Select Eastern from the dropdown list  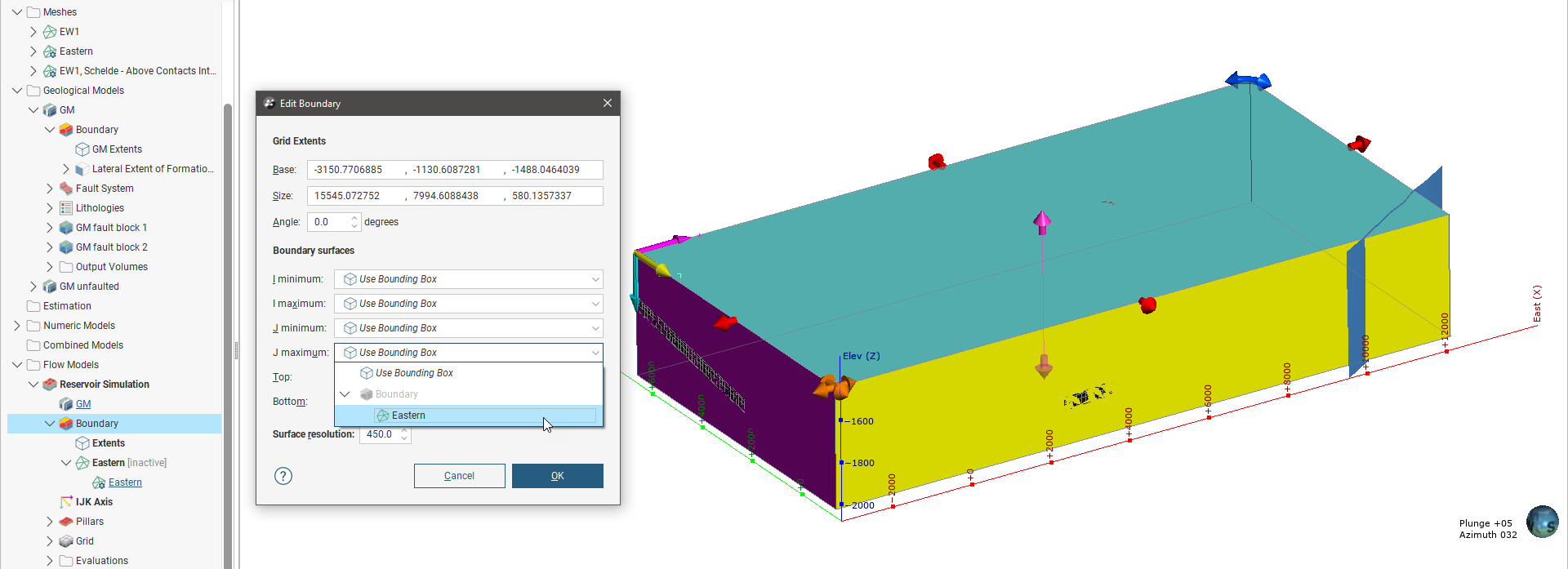(408, 416)
